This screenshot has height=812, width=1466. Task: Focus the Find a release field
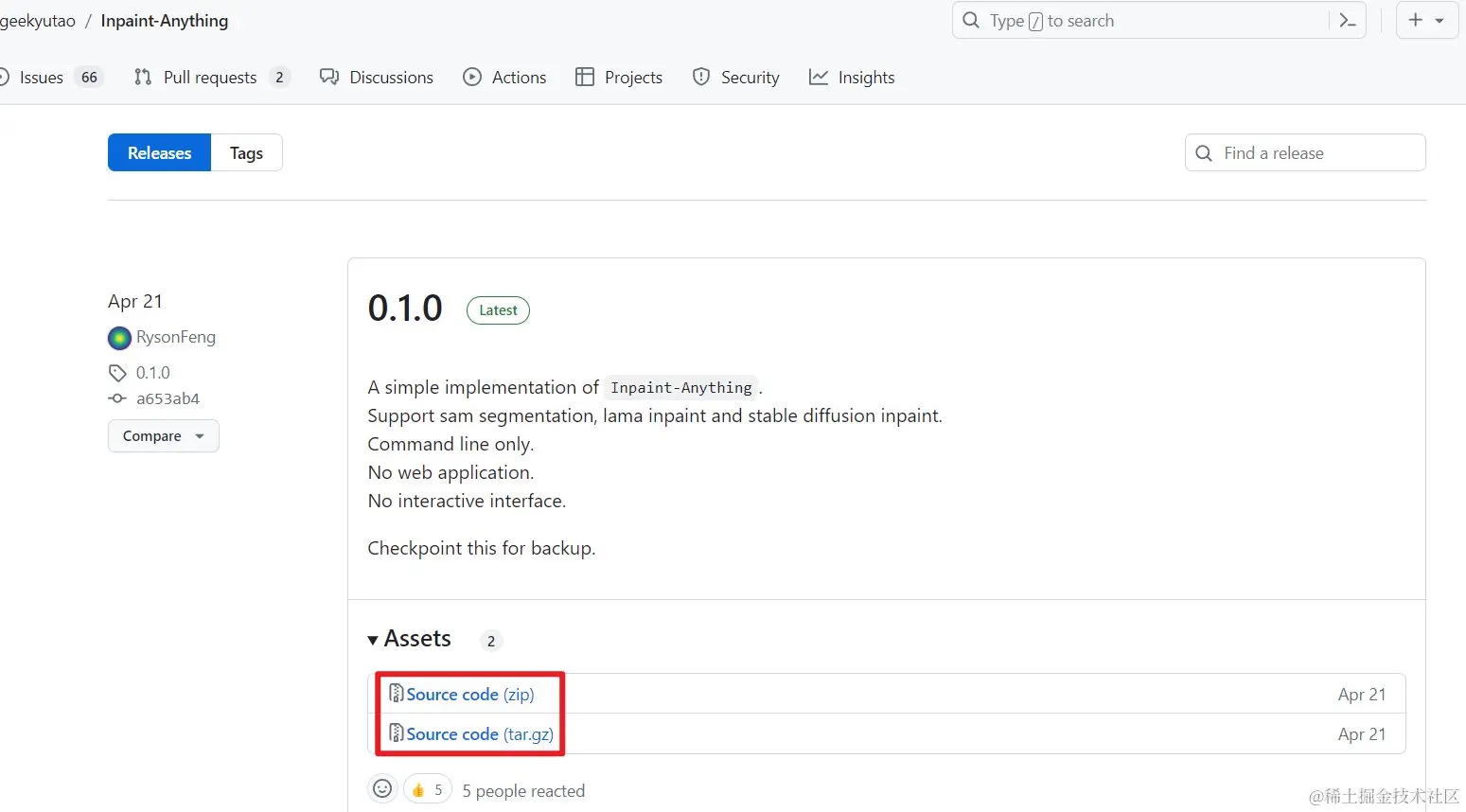(x=1305, y=152)
